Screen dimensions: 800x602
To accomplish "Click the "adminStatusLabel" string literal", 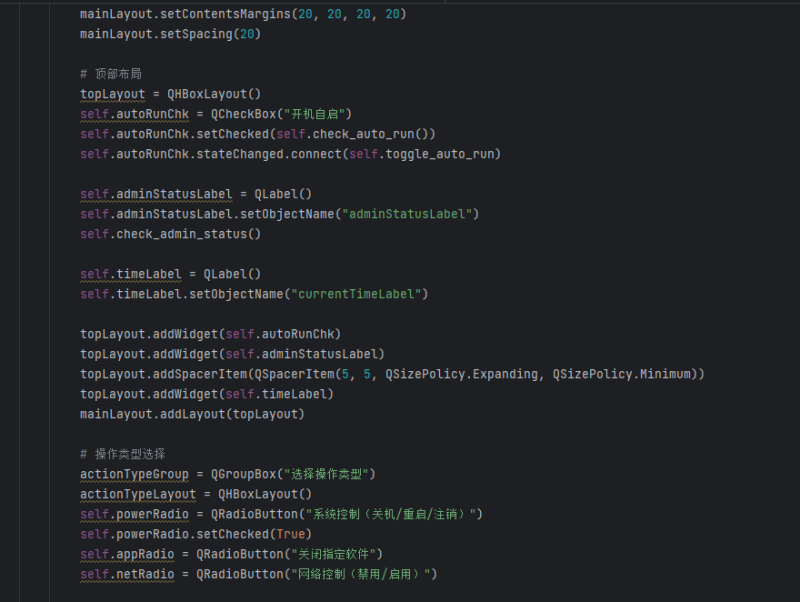I will 409,214.
